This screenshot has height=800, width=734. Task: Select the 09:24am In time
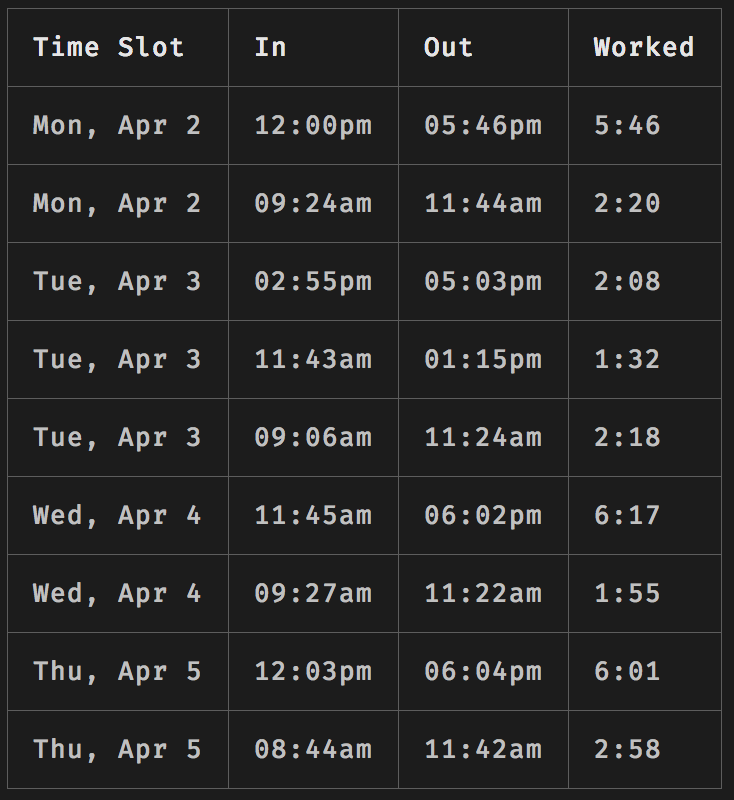click(x=313, y=204)
